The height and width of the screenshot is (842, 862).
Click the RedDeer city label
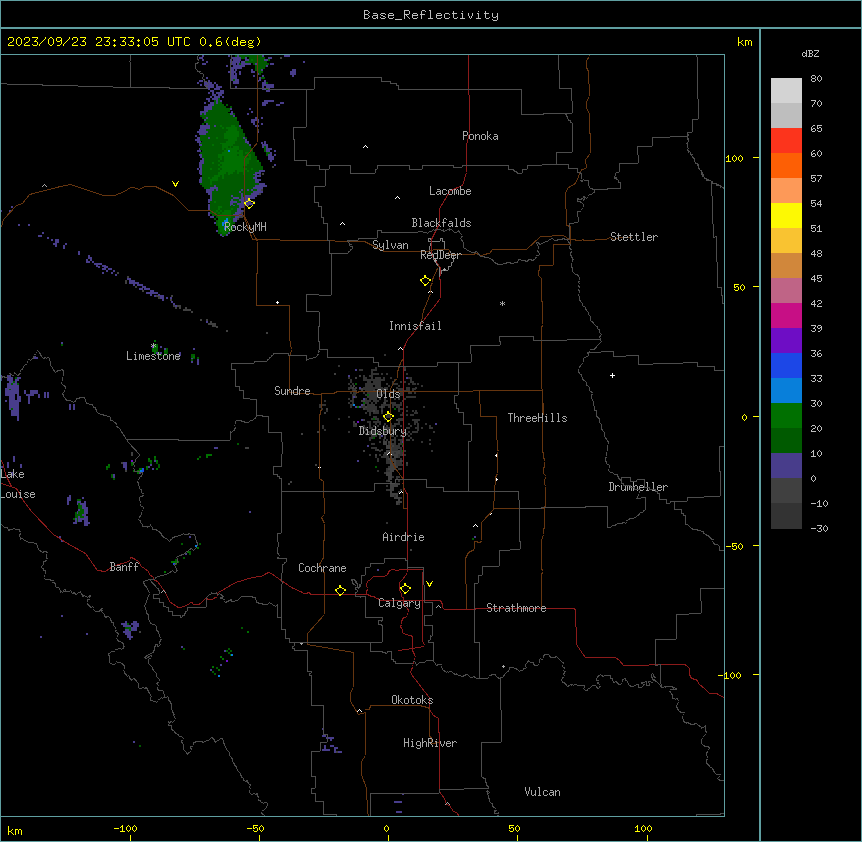point(440,255)
